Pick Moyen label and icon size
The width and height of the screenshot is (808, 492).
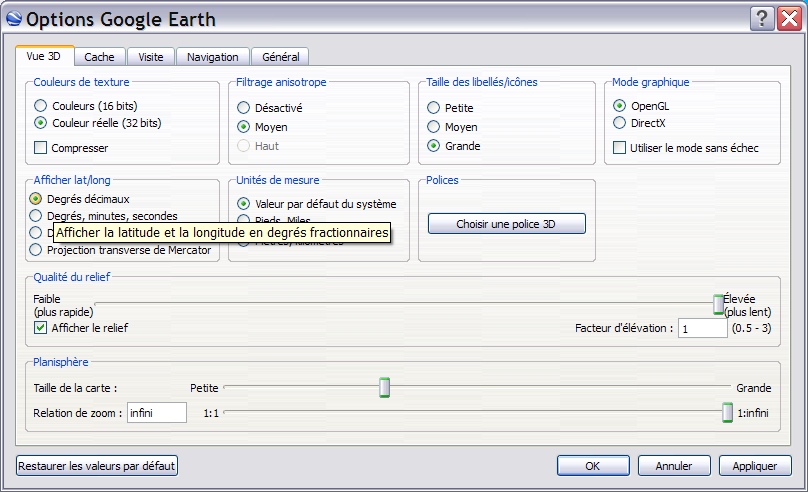452,127
